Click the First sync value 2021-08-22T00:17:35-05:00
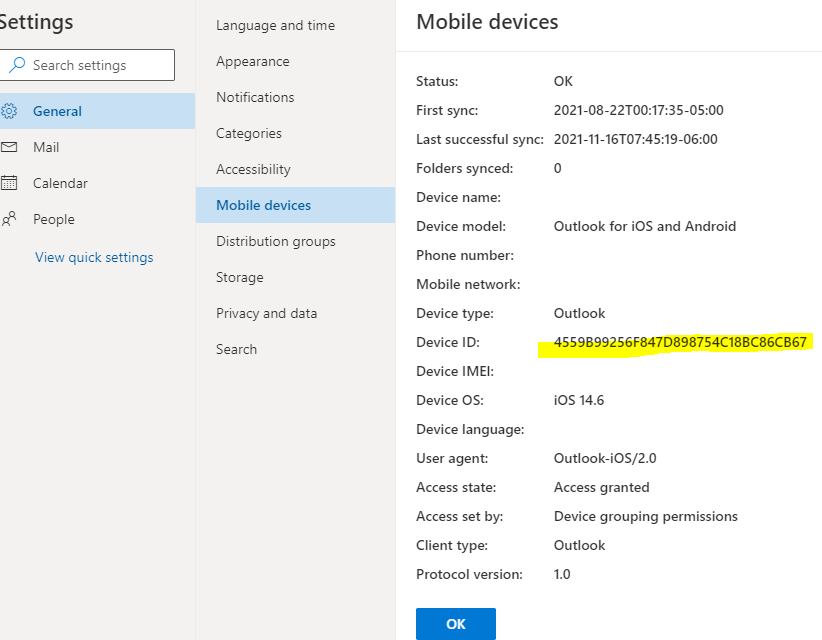822x640 pixels. 639,110
